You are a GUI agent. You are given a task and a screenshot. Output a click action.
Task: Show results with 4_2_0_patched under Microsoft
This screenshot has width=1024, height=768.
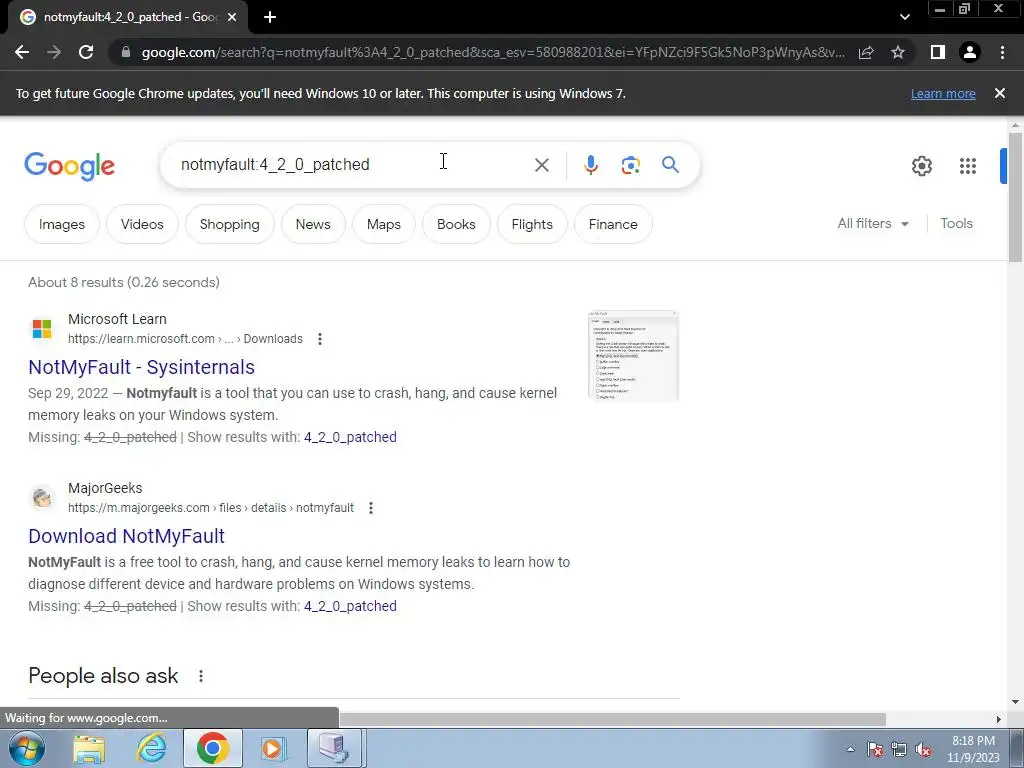[x=350, y=437]
